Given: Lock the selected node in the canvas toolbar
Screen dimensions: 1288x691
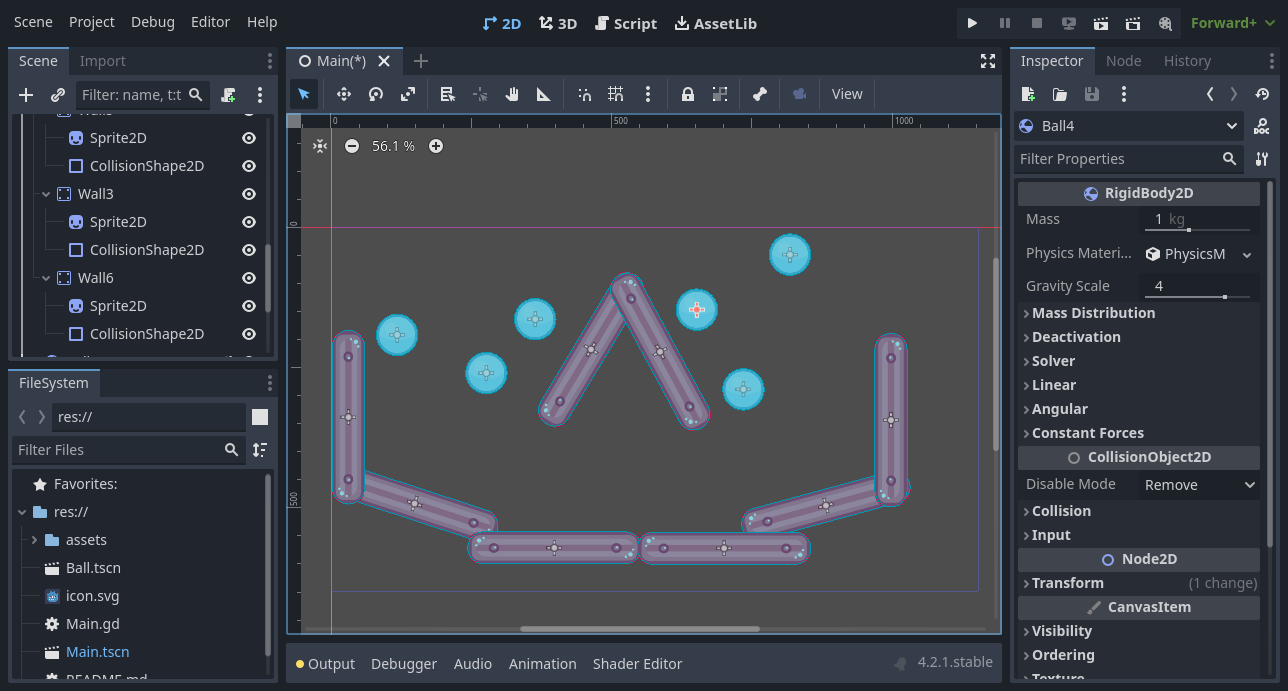Looking at the screenshot, I should (x=688, y=93).
